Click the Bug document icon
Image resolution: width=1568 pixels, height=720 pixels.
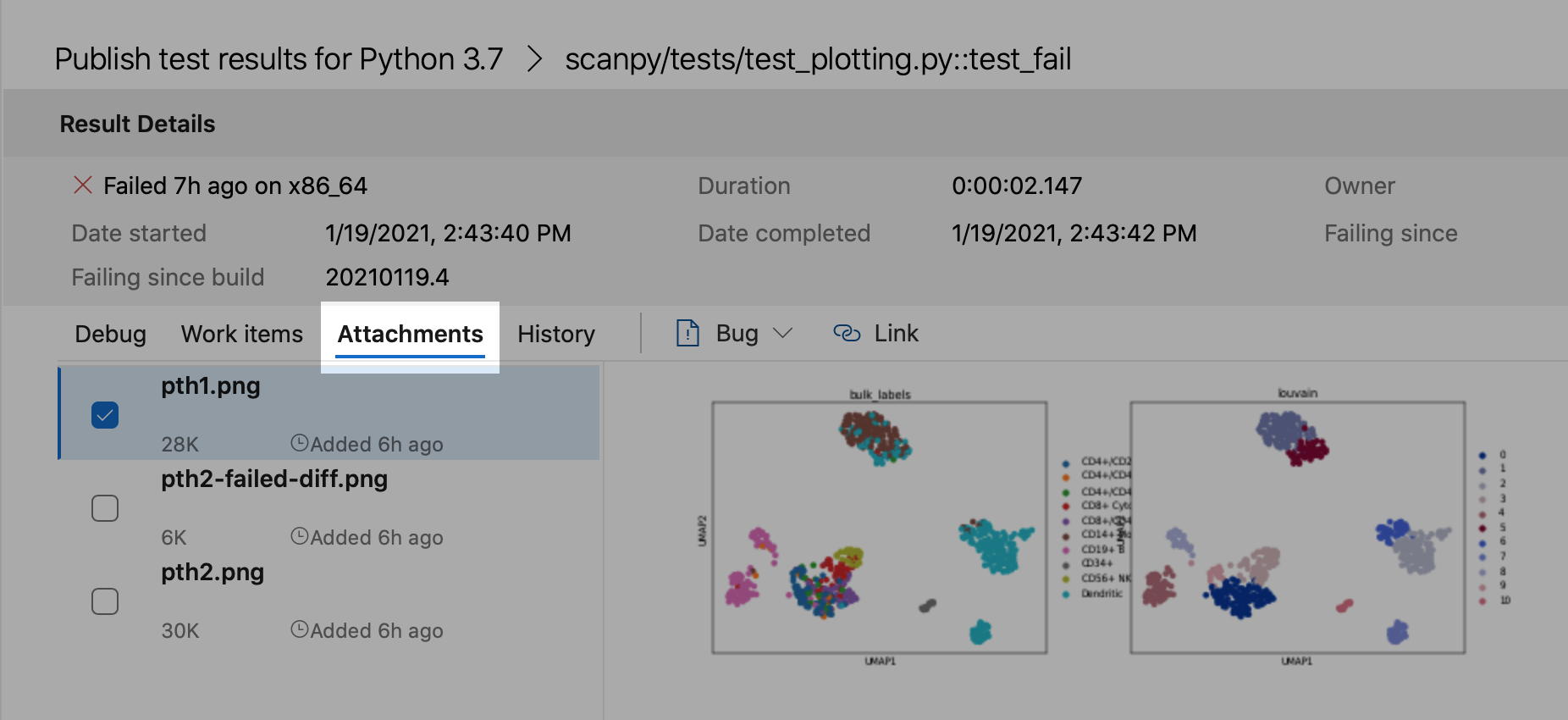687,334
